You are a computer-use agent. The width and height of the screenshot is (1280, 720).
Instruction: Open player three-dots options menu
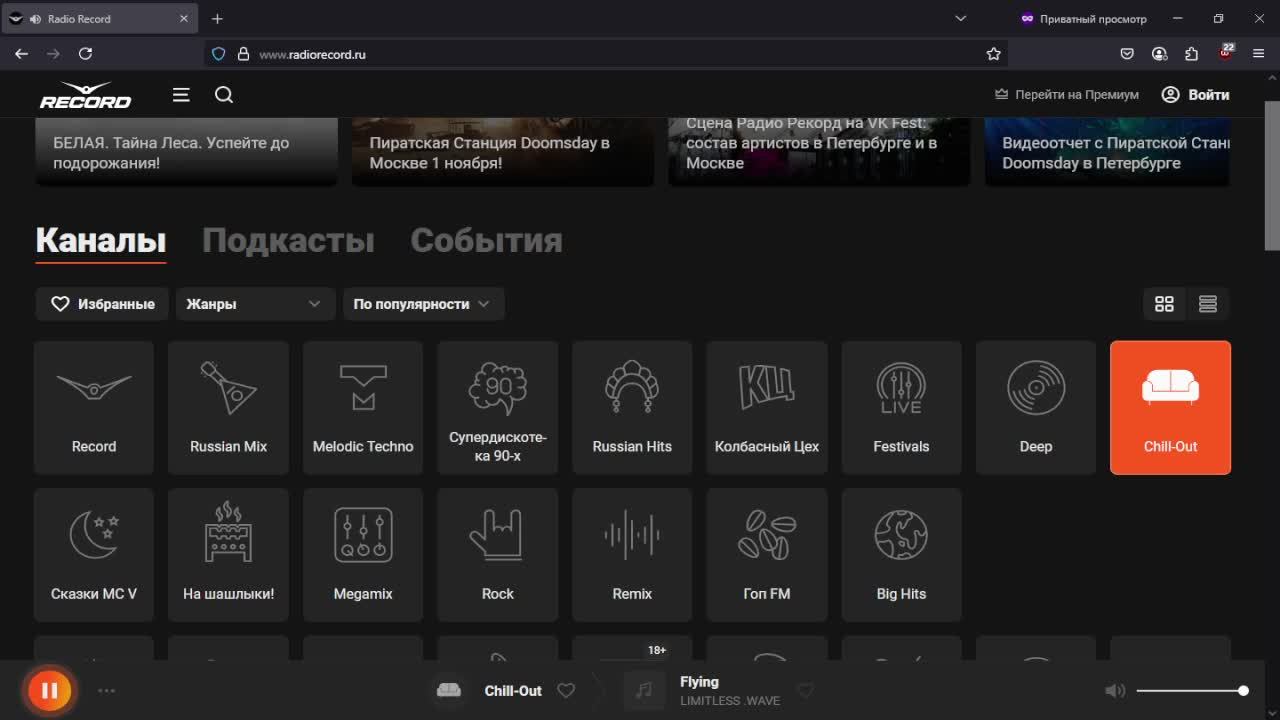click(107, 690)
